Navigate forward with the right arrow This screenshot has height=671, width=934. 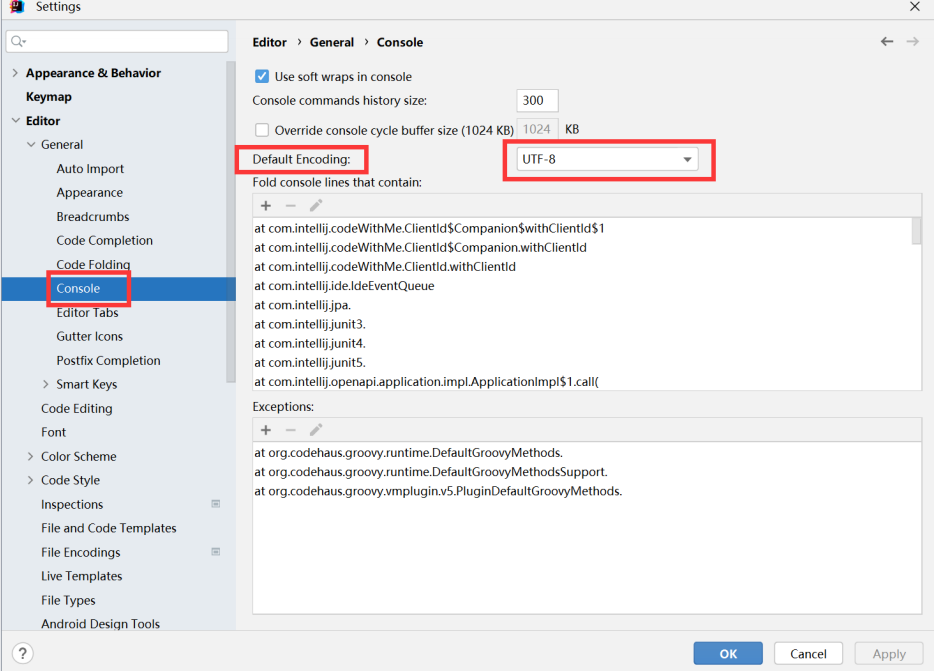click(913, 42)
